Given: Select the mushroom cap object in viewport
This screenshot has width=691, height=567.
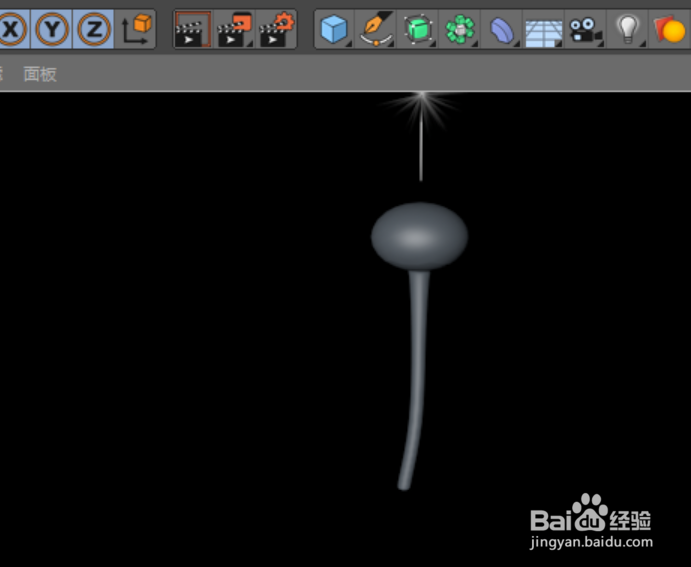Looking at the screenshot, I should click(x=419, y=236).
